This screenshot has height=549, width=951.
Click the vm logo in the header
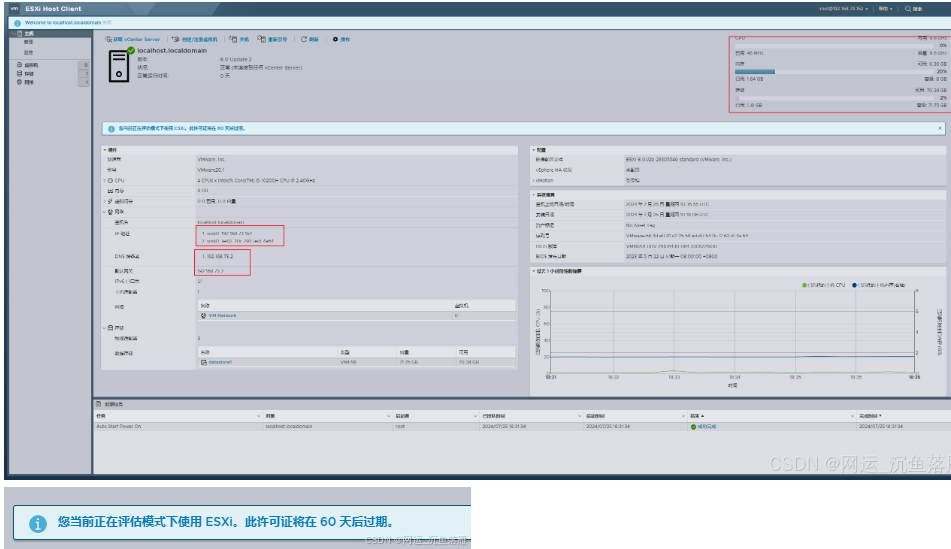point(14,8)
